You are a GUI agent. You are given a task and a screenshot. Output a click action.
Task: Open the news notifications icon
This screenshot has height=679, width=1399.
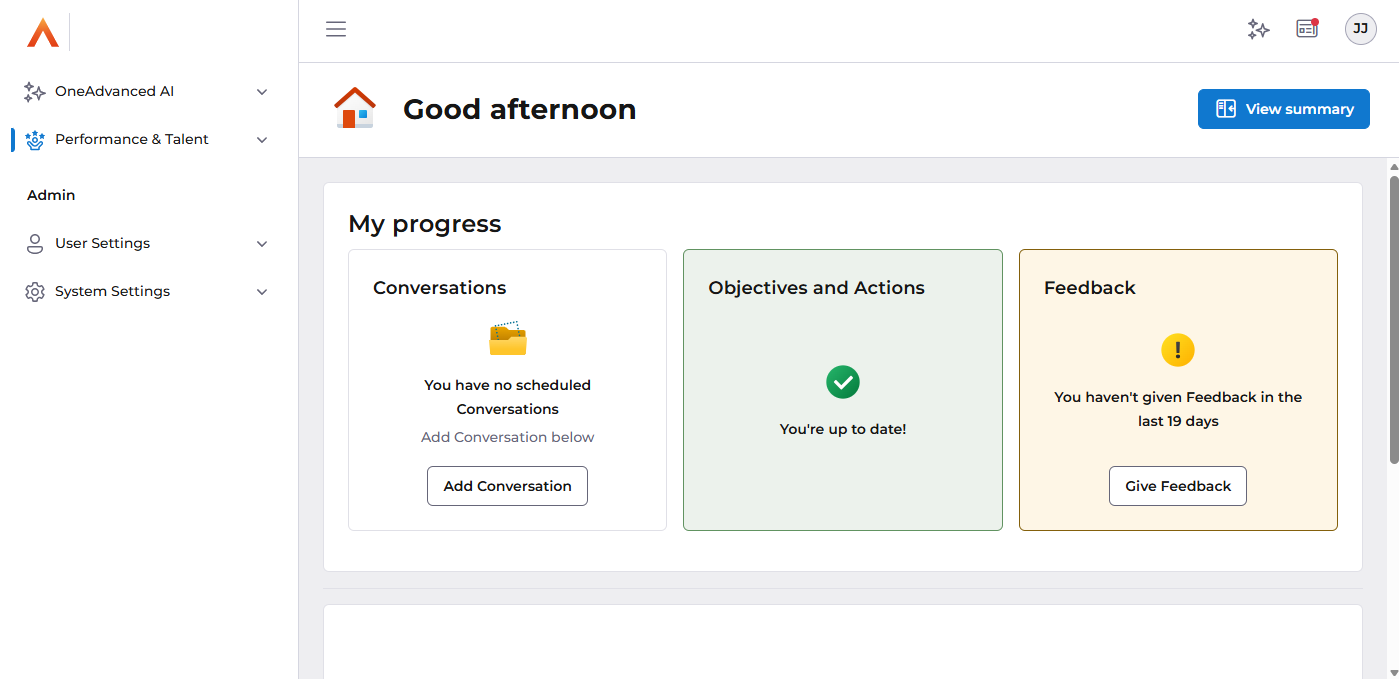(1307, 29)
